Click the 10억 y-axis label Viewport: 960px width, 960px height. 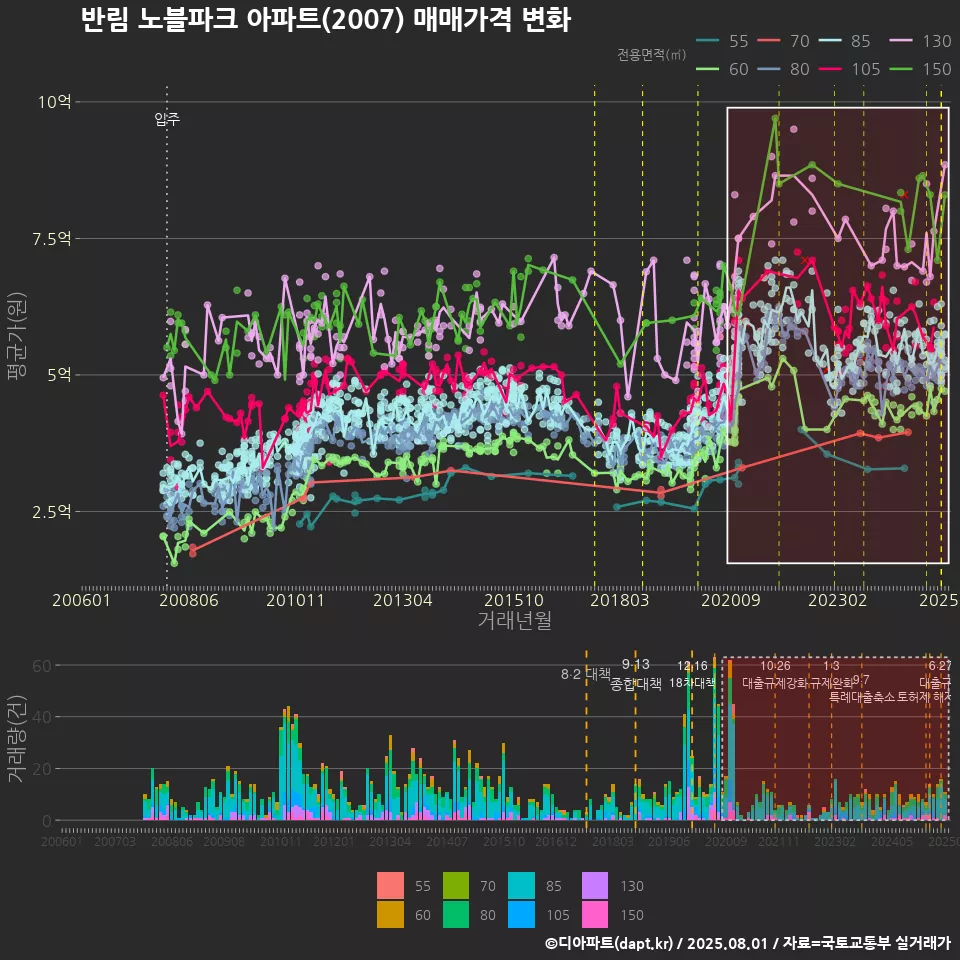[x=54, y=102]
